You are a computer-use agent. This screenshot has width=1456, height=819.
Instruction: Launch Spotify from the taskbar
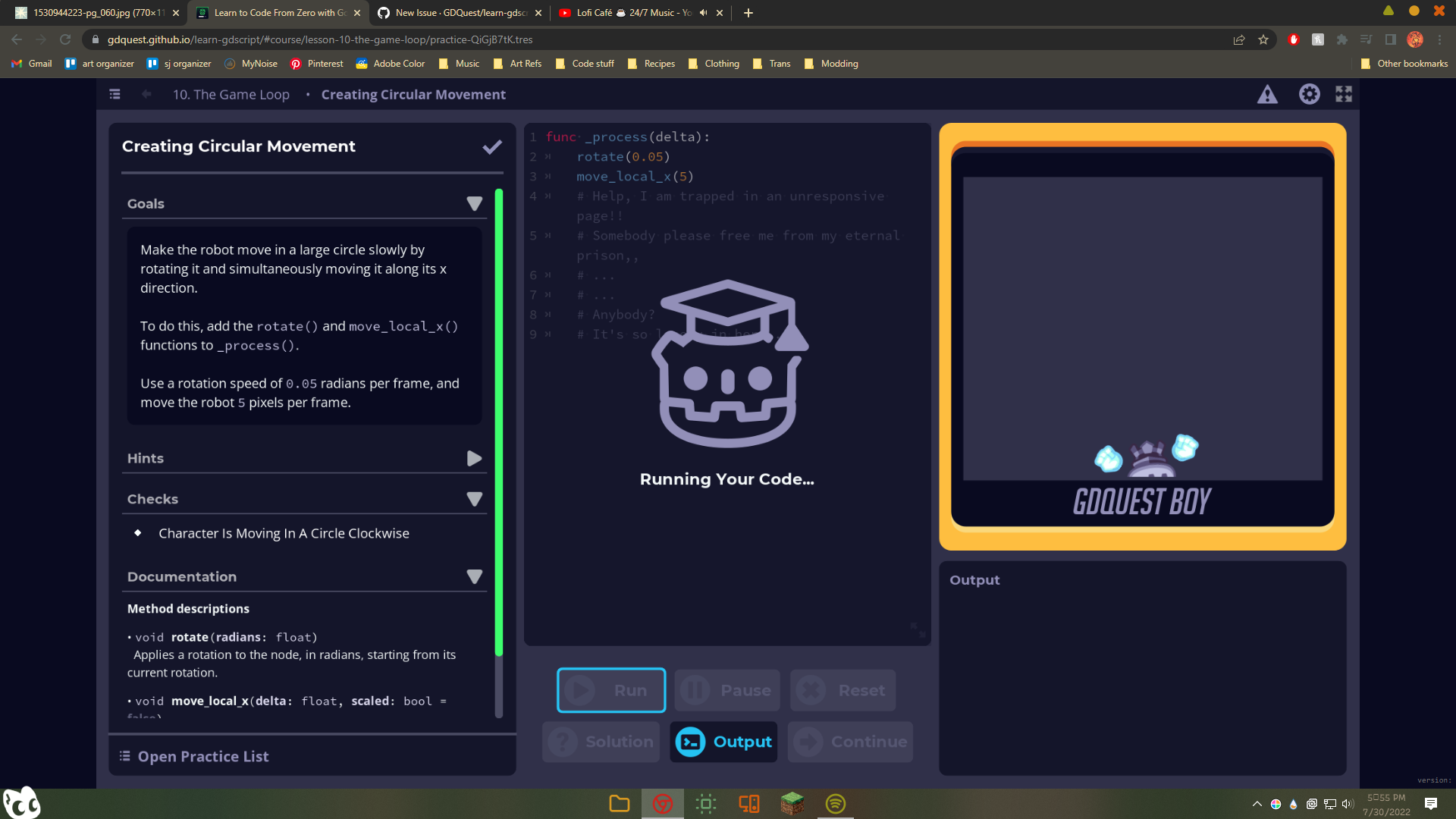tap(836, 803)
